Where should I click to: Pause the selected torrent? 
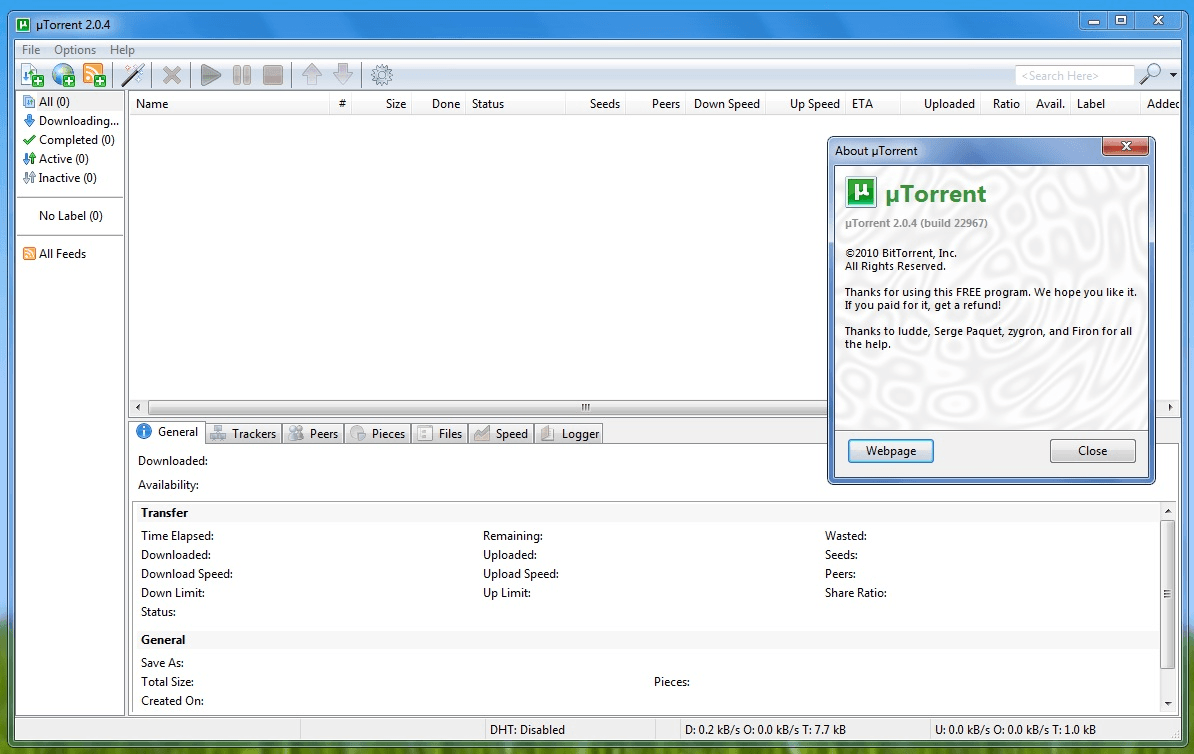tap(241, 74)
